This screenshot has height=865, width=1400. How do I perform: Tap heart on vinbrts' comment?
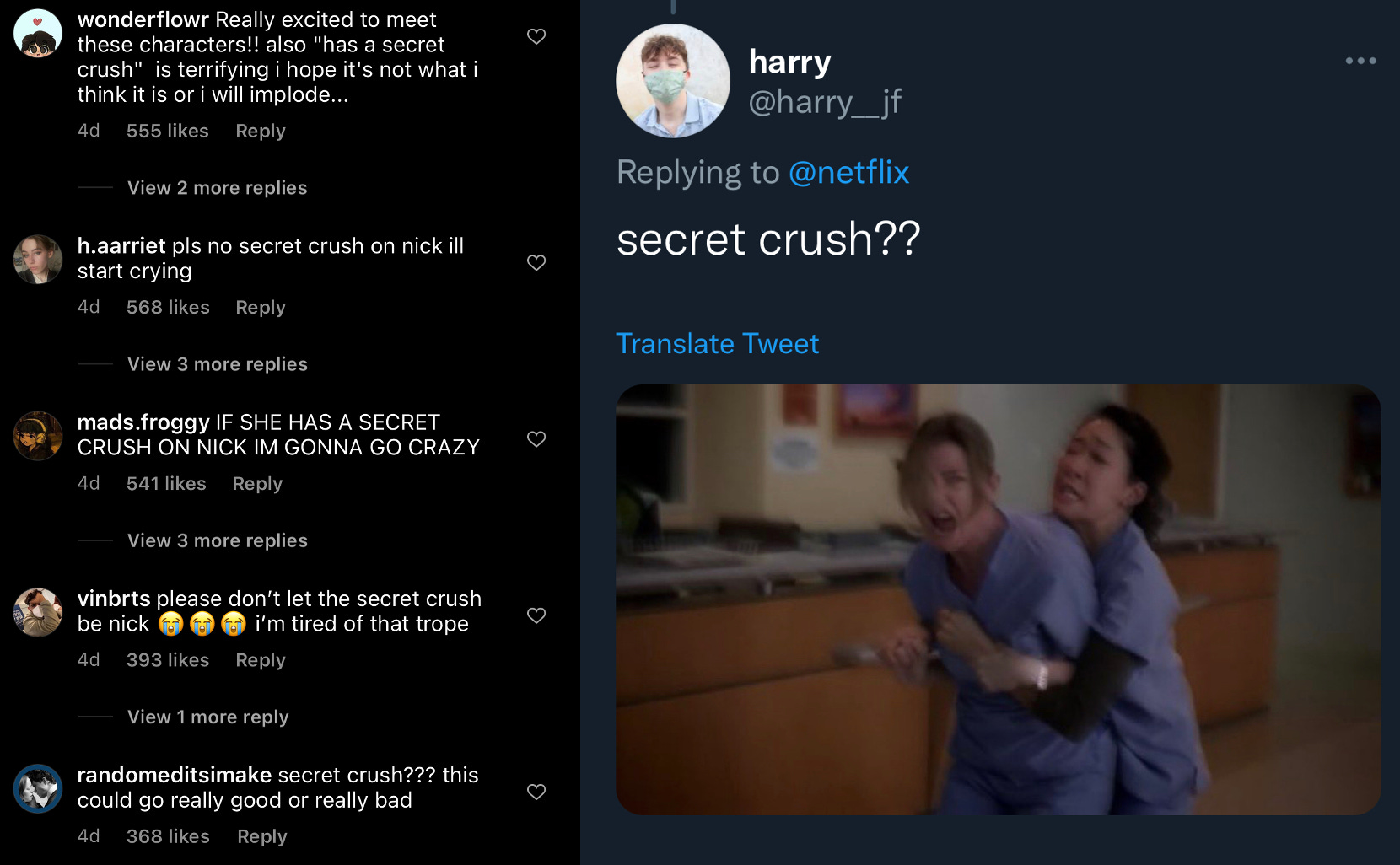click(536, 615)
